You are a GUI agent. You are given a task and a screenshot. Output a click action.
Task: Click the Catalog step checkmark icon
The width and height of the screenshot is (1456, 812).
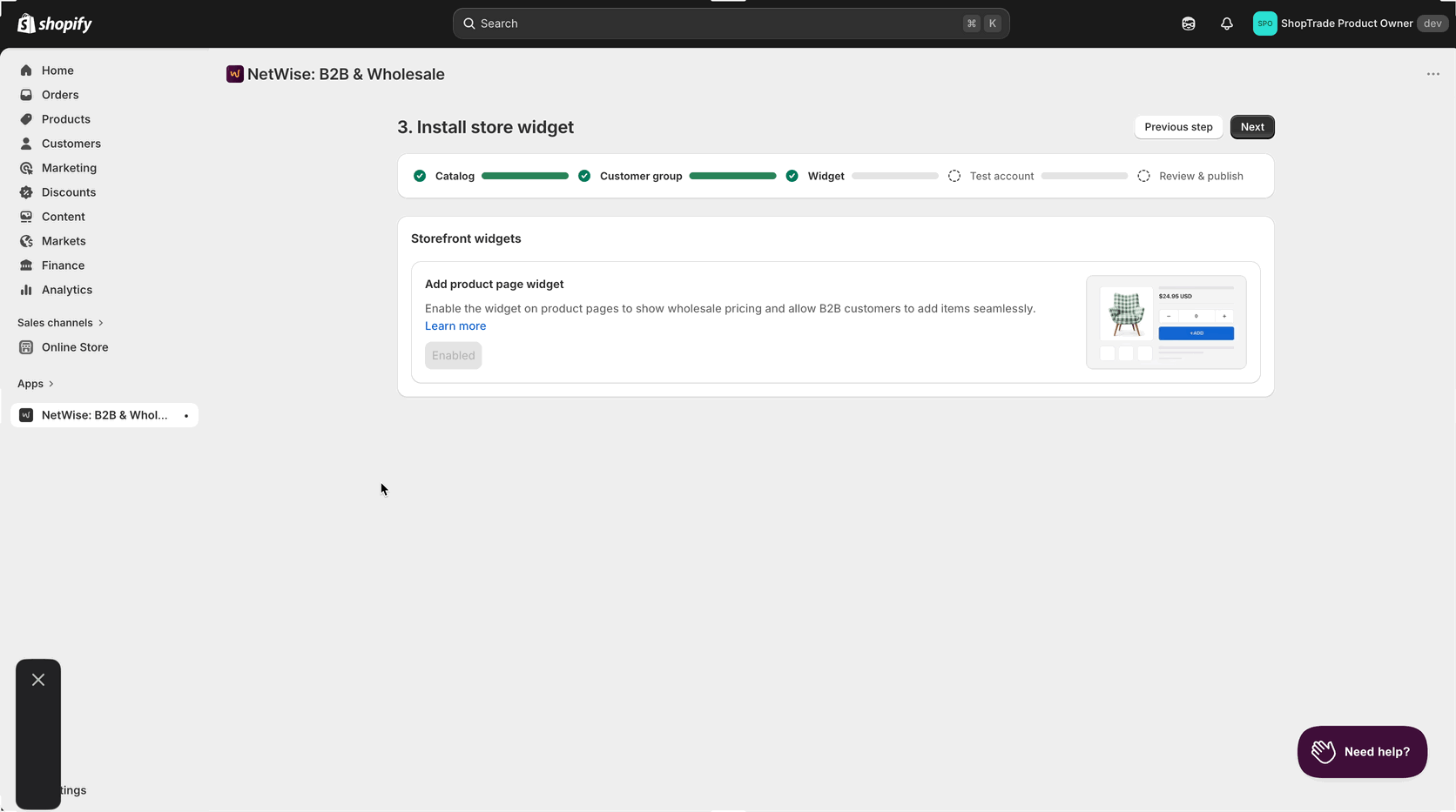(420, 176)
